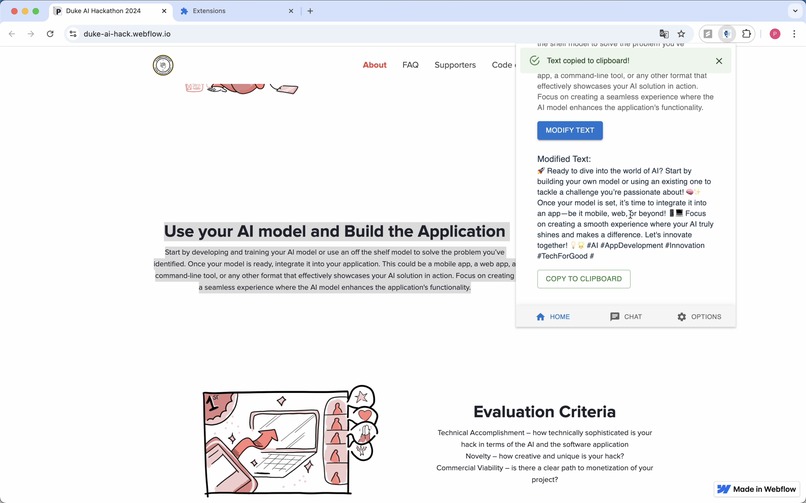Click the 'Use your AI model and Build the Application' heading
806x503 pixels.
(x=335, y=231)
